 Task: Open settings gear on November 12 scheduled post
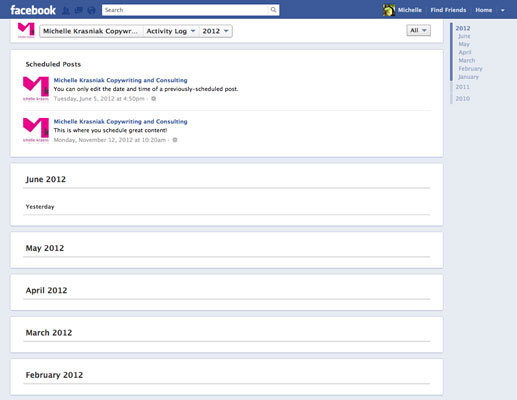pyautogui.click(x=175, y=140)
